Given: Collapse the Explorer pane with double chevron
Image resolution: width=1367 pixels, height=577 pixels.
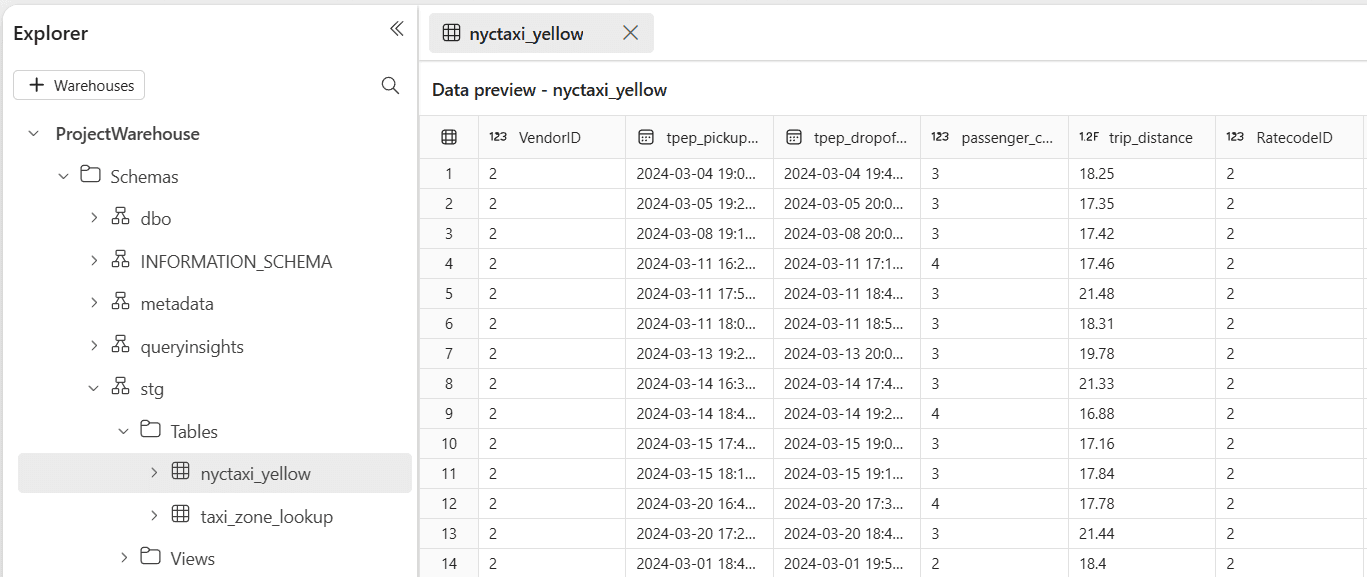Looking at the screenshot, I should [x=397, y=29].
